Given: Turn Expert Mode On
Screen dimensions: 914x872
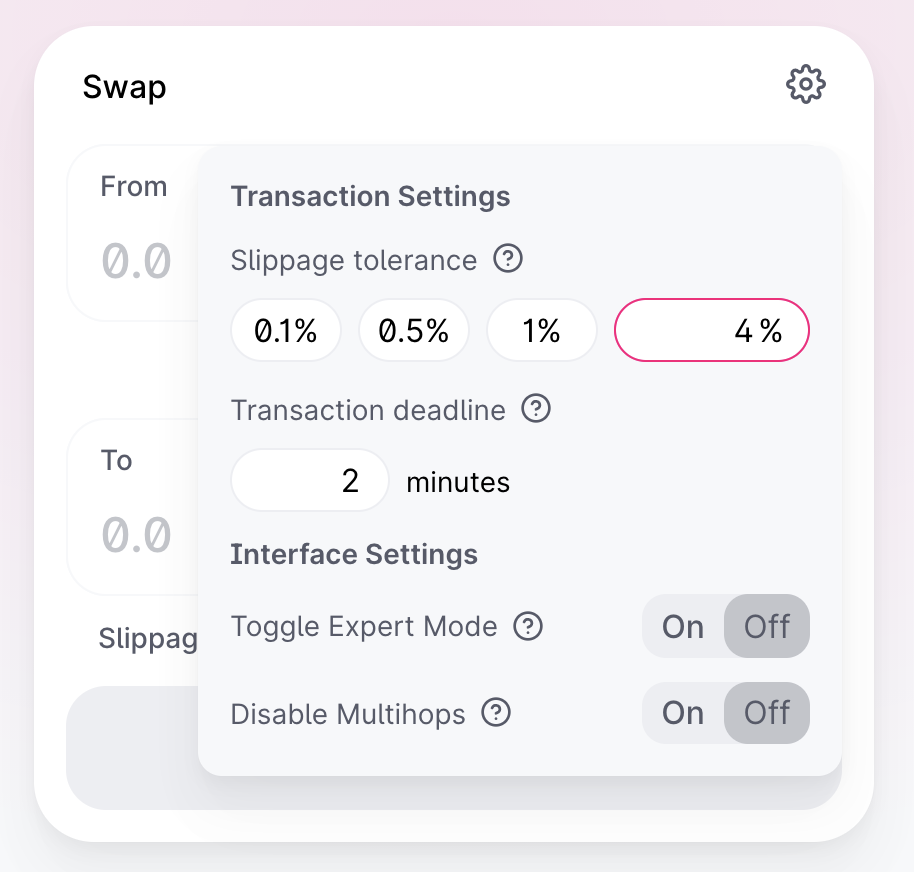Looking at the screenshot, I should tap(683, 627).
